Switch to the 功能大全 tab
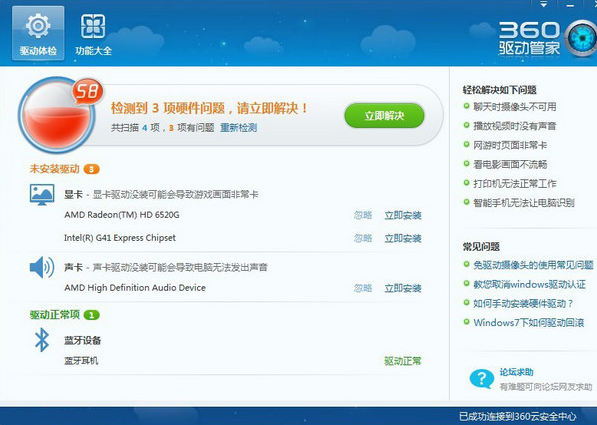Viewport: 597px width, 425px height. coord(93,33)
